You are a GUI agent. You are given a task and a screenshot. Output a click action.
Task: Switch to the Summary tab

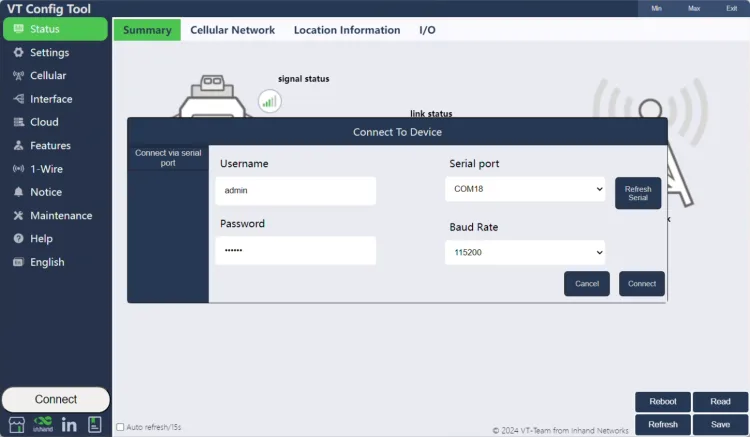147,30
